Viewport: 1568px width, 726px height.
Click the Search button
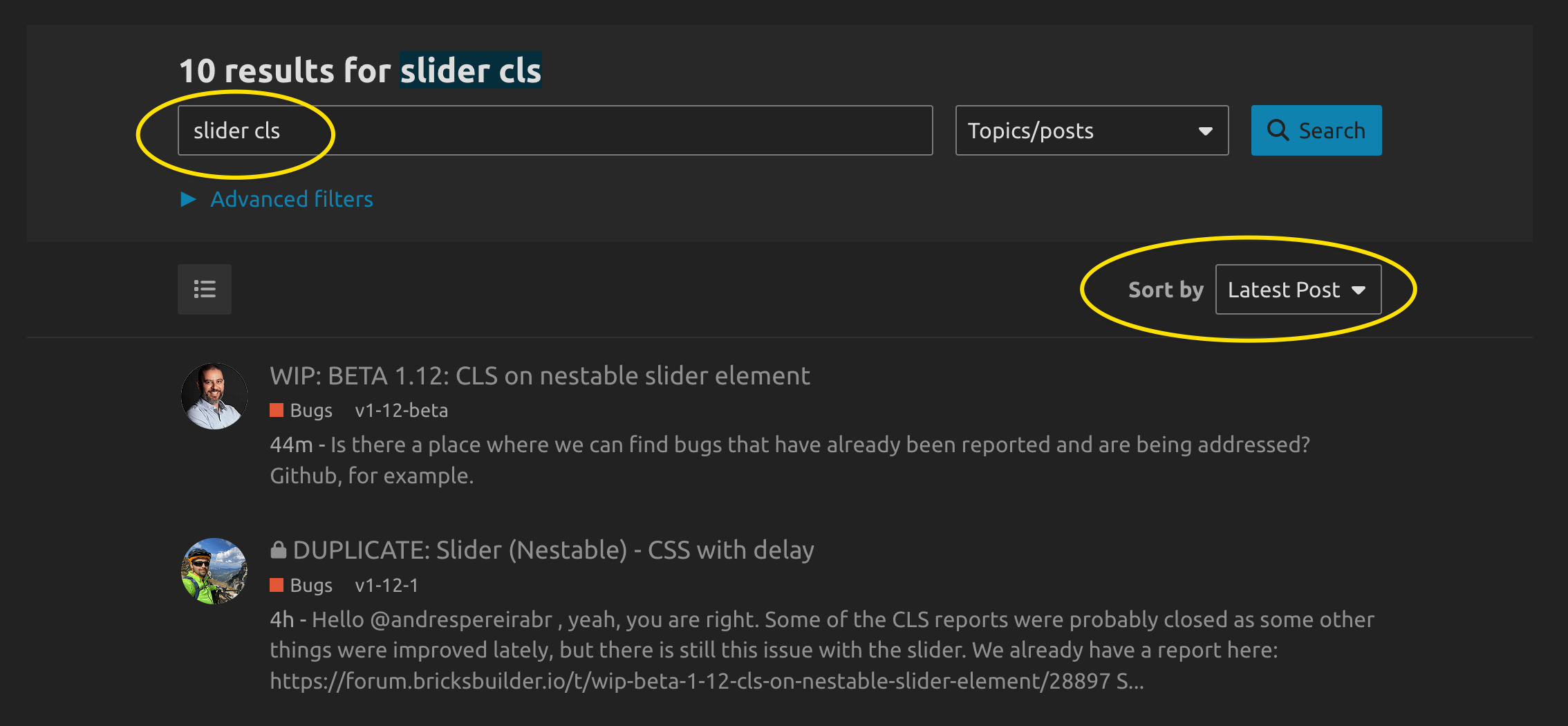1316,130
